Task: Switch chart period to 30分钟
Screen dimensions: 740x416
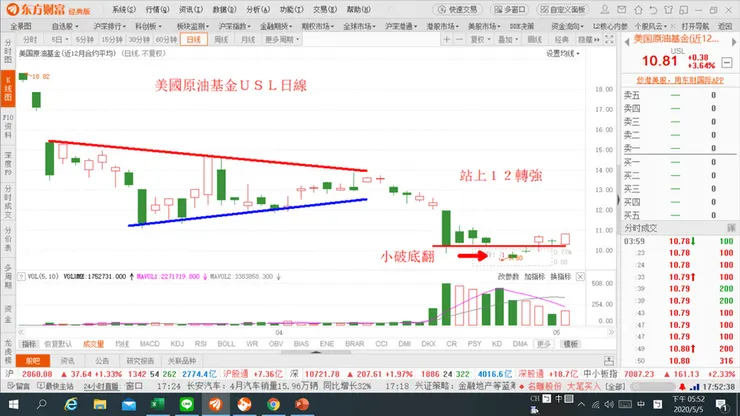Action: (x=139, y=40)
